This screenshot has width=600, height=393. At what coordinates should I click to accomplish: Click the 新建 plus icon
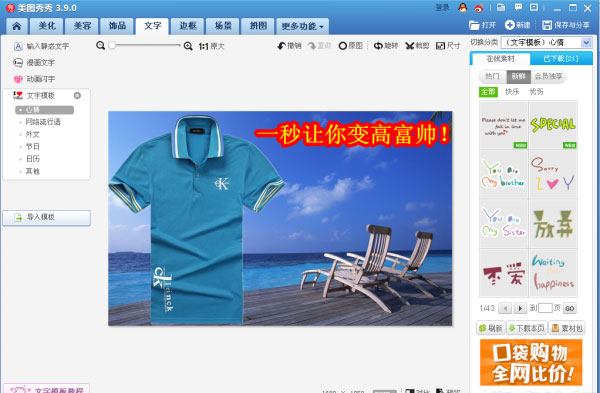(x=509, y=25)
